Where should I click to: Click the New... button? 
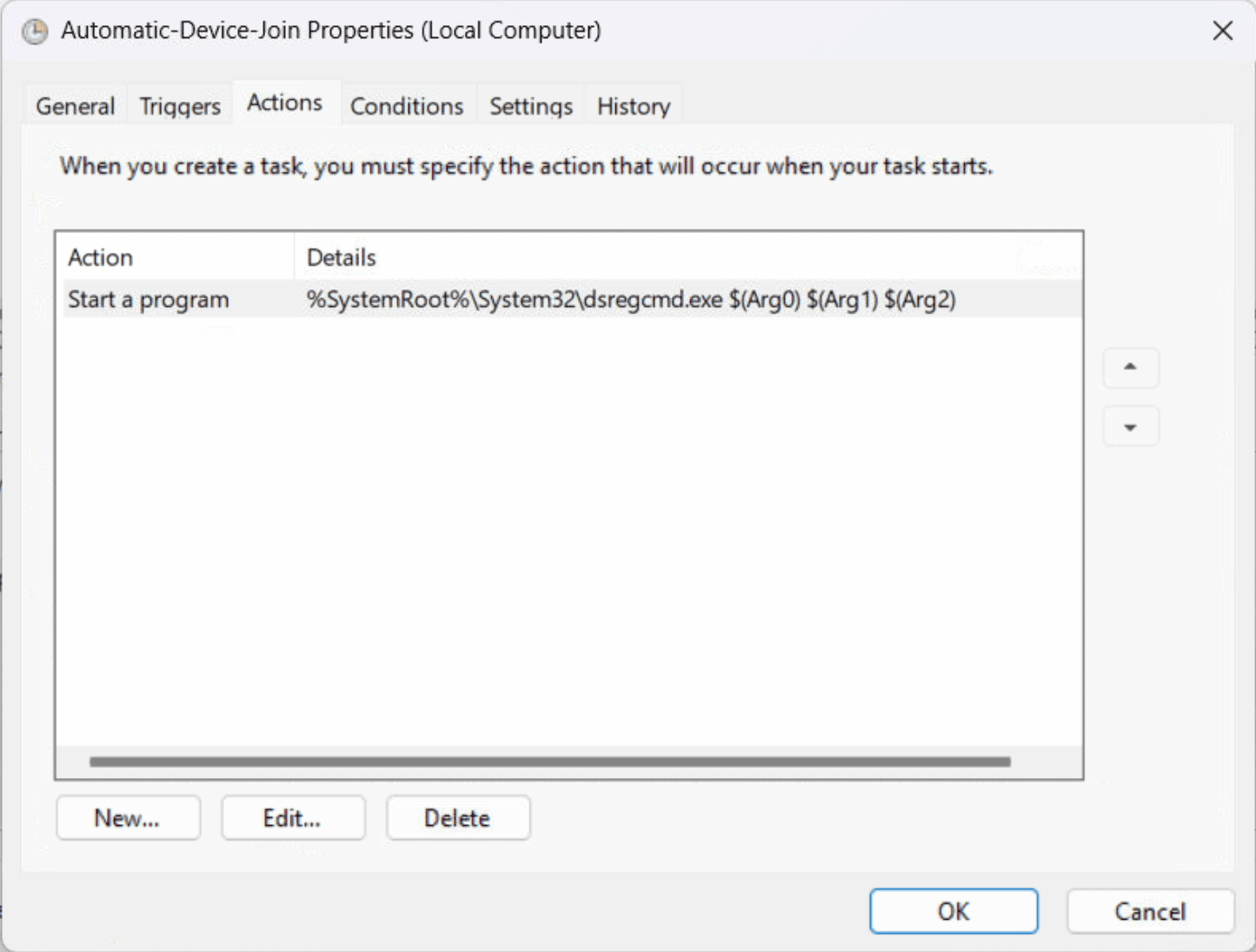[x=128, y=818]
